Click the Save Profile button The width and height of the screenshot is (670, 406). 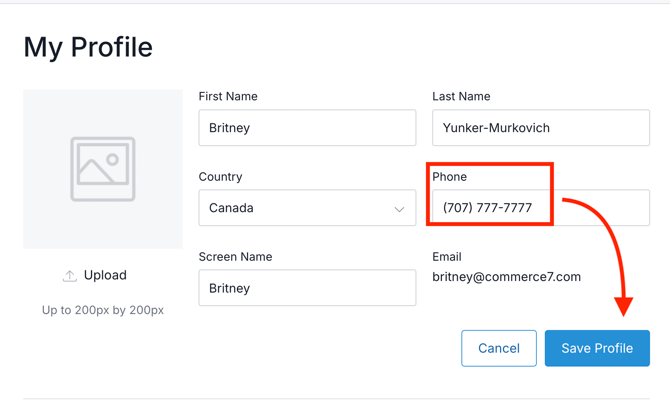click(597, 348)
